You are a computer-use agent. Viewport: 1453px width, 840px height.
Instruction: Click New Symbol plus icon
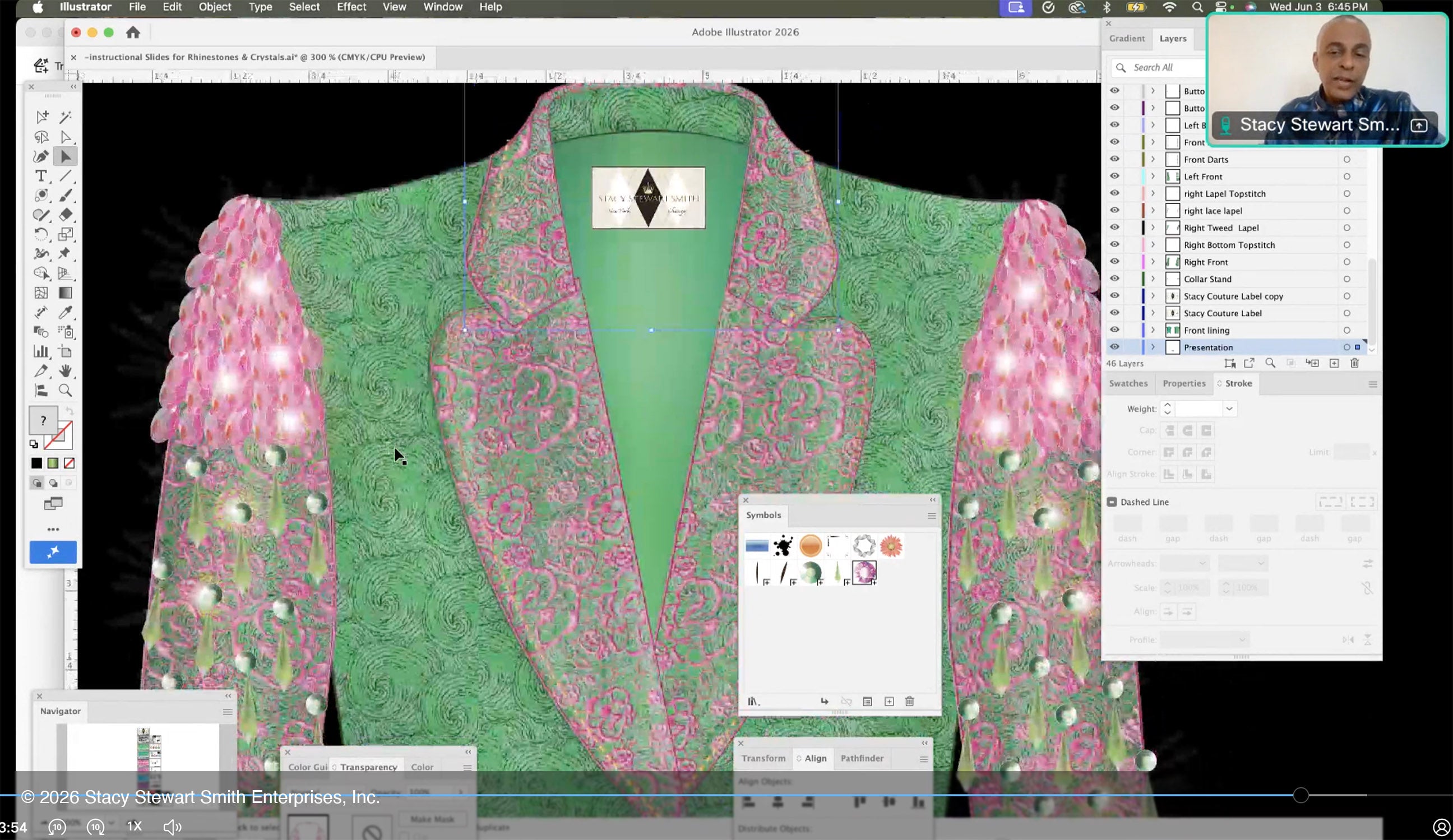coord(889,701)
